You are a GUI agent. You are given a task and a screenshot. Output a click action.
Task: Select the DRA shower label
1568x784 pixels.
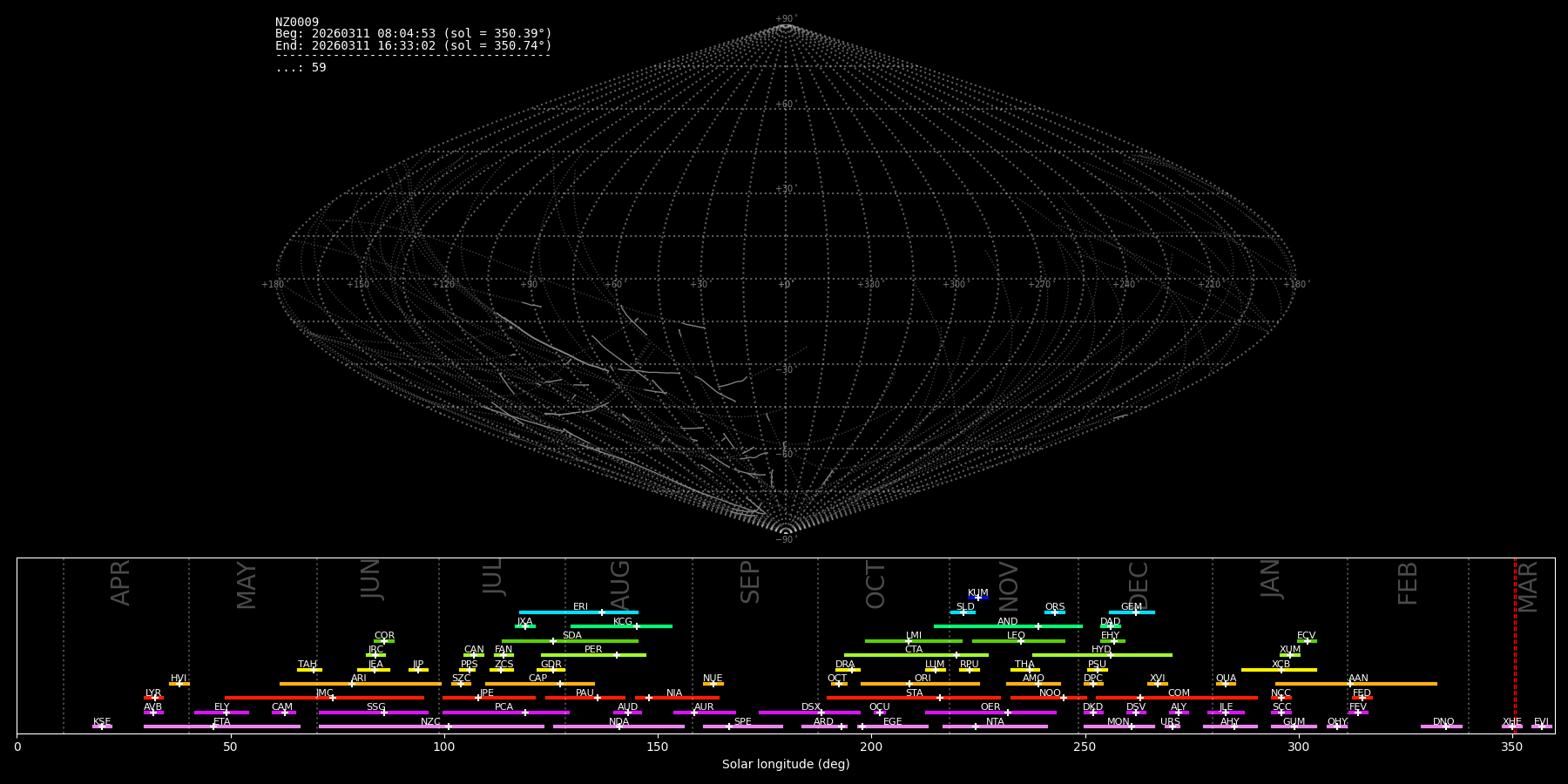pos(845,665)
